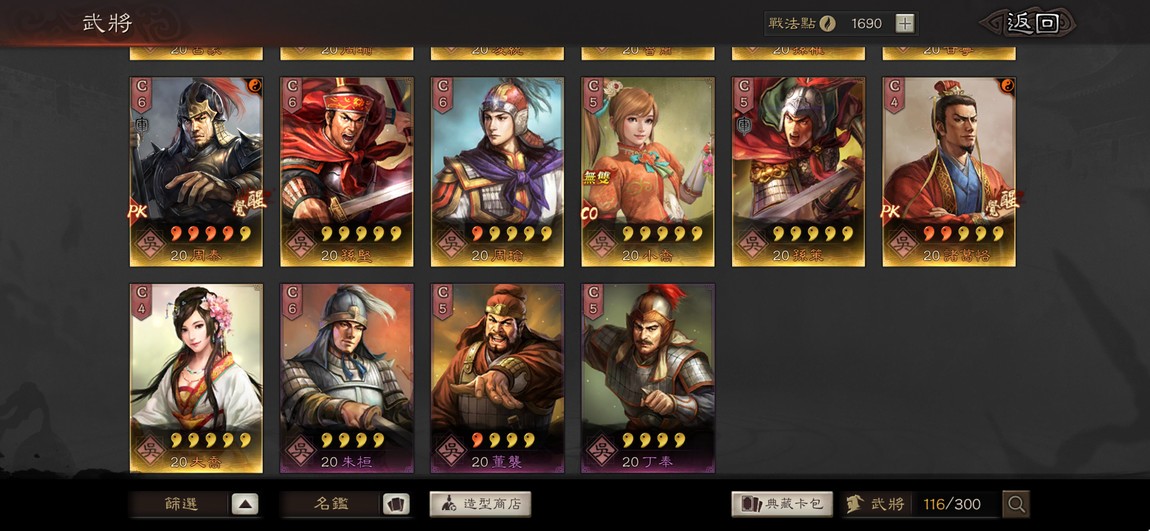Select the 孫堅 general card
1150x531 pixels.
click(x=347, y=172)
